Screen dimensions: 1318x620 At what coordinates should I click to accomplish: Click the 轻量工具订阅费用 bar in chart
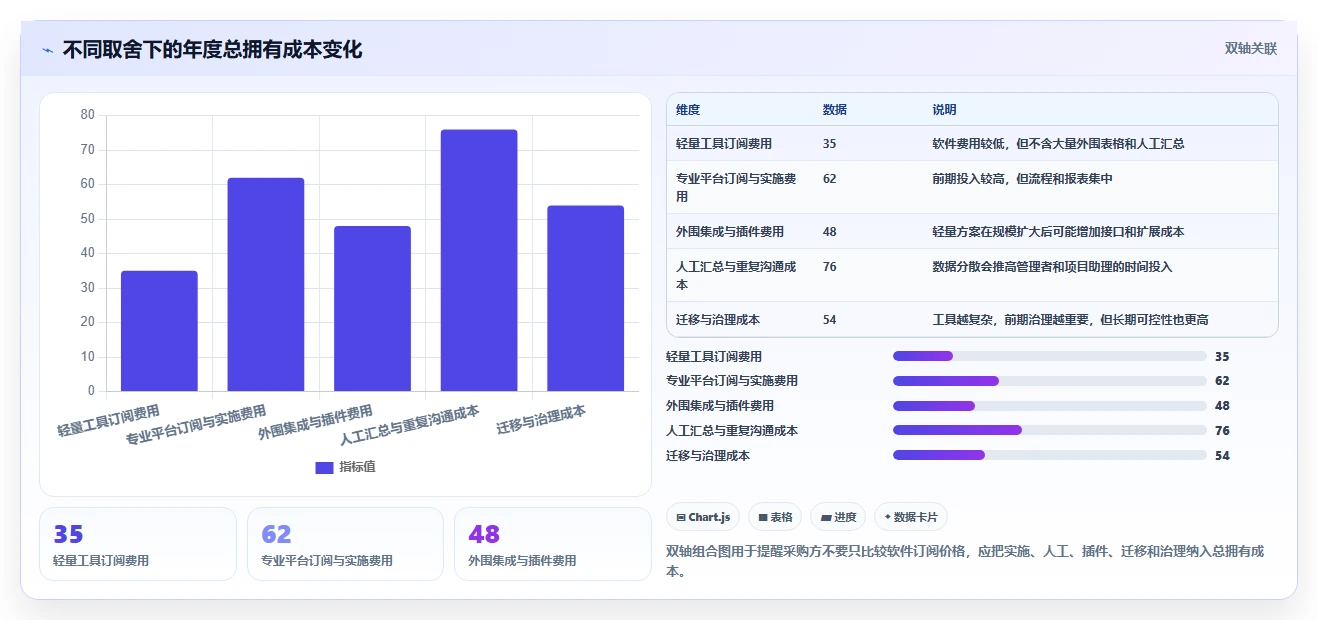click(159, 331)
